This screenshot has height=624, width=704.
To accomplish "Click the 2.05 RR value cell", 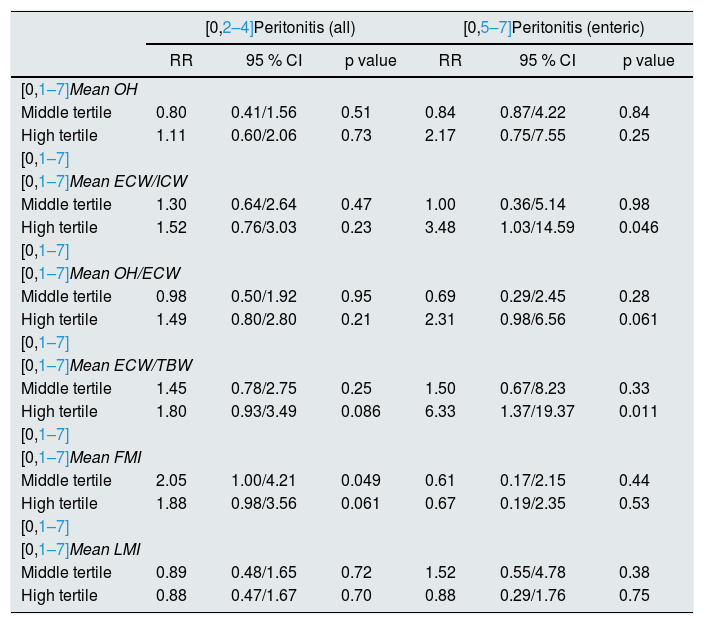I will (x=171, y=480).
